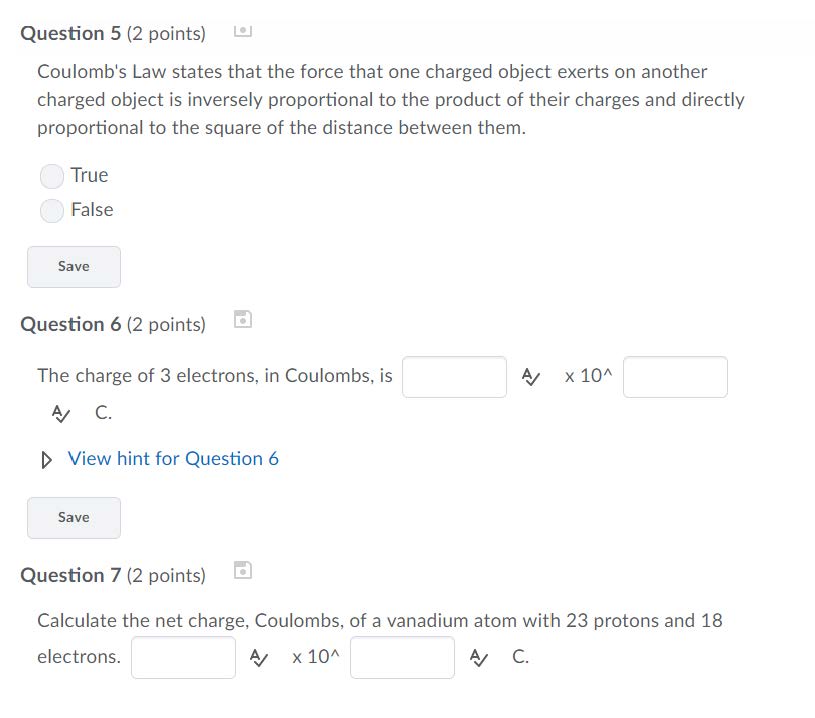815x718 pixels.
Task: Focus the Question 7 coefficient input box
Action: tap(184, 658)
